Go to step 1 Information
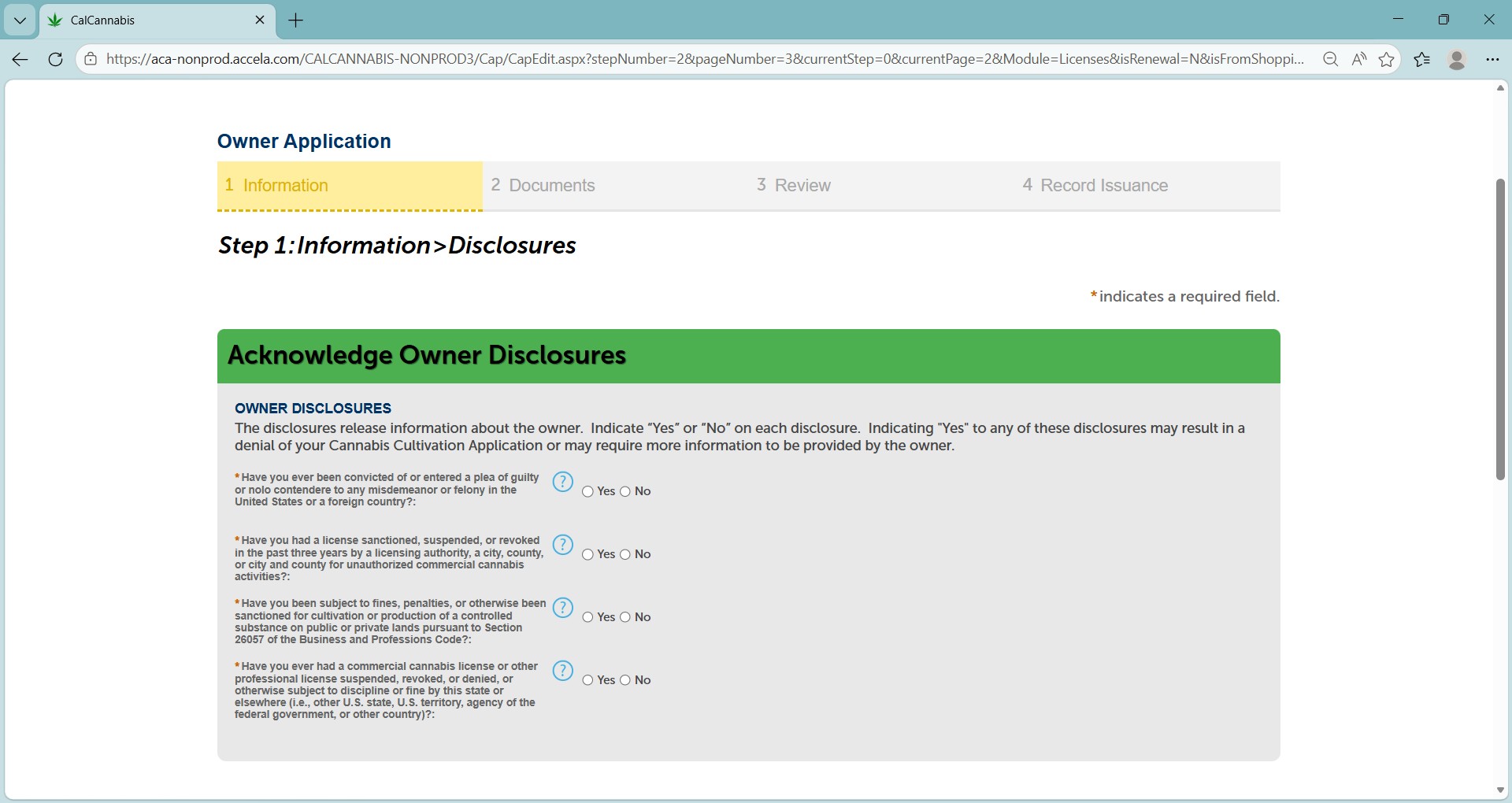 350,186
